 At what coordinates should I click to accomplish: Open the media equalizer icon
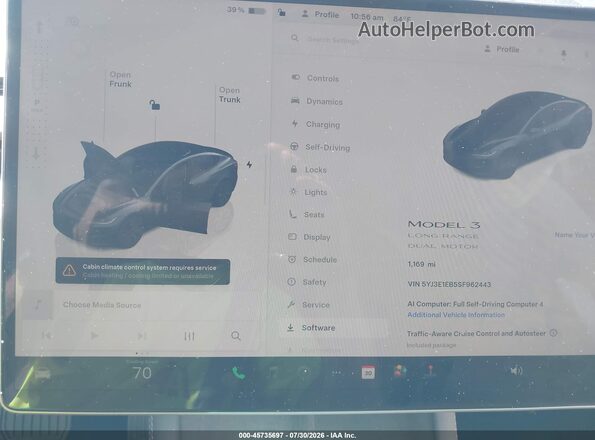(x=189, y=336)
